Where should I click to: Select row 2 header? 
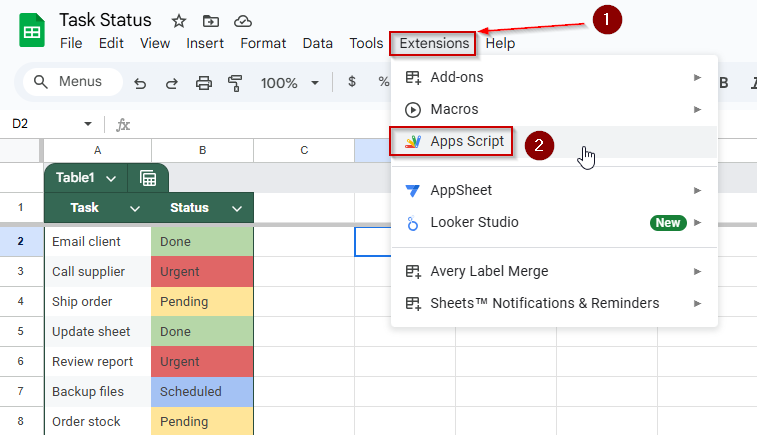click(x=20, y=241)
